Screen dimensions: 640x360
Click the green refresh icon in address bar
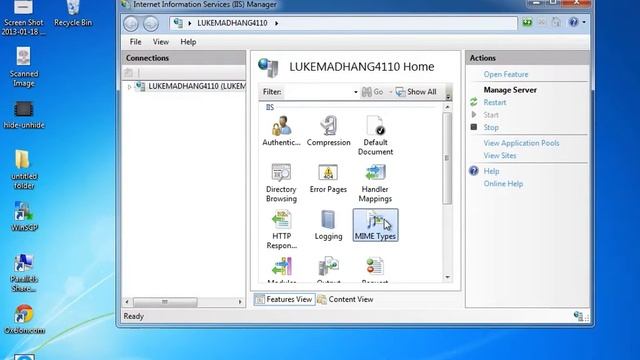(527, 22)
